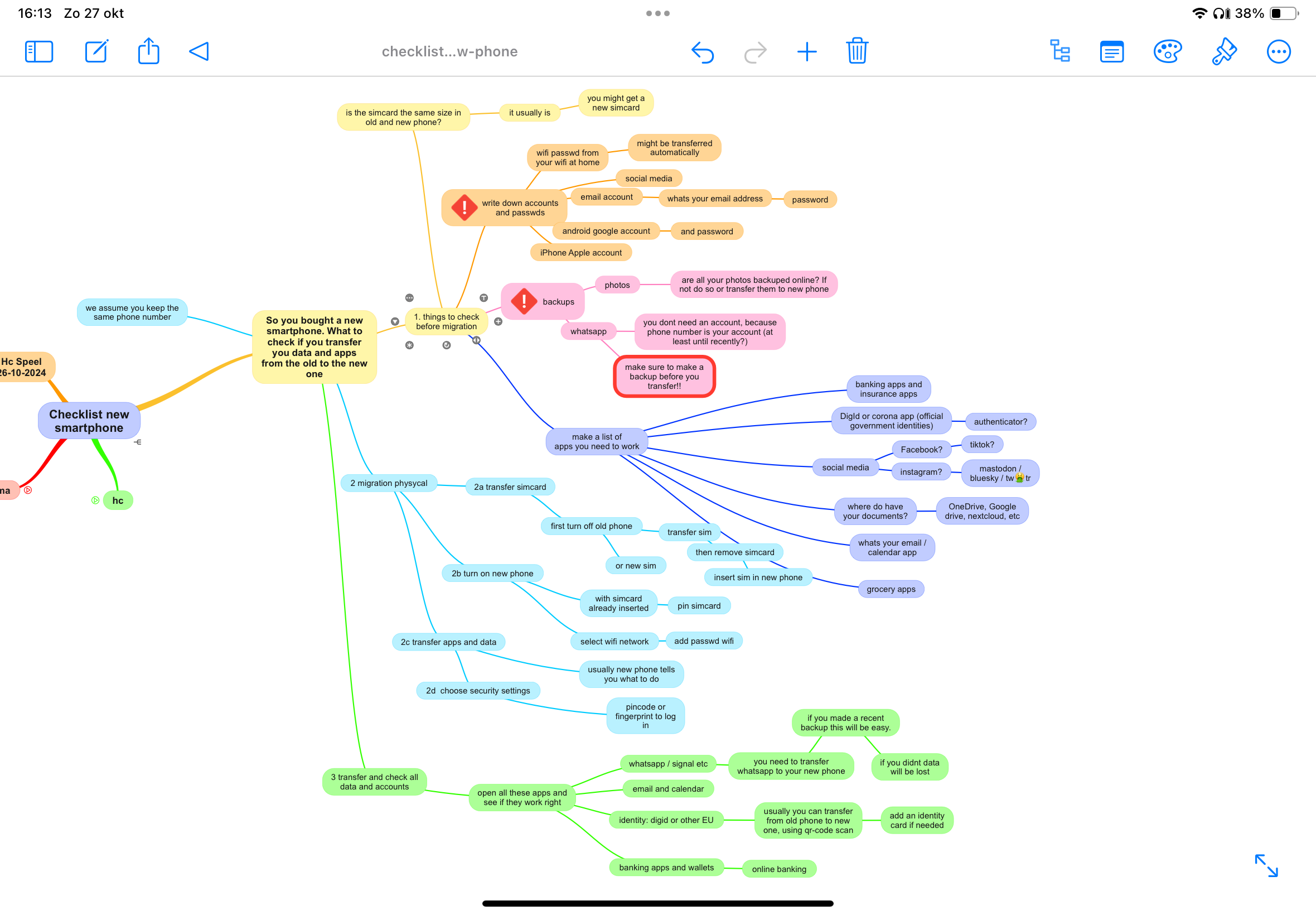Tap three dots at top center
1316x915 pixels.
point(657,13)
